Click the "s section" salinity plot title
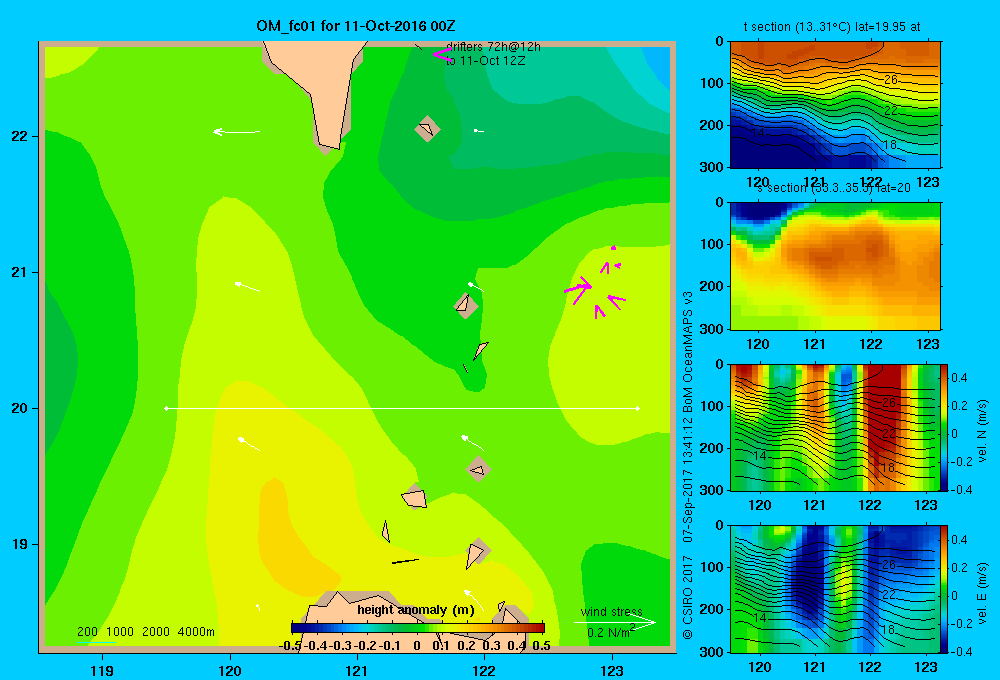Screen dimensions: 1000x680 (834, 188)
